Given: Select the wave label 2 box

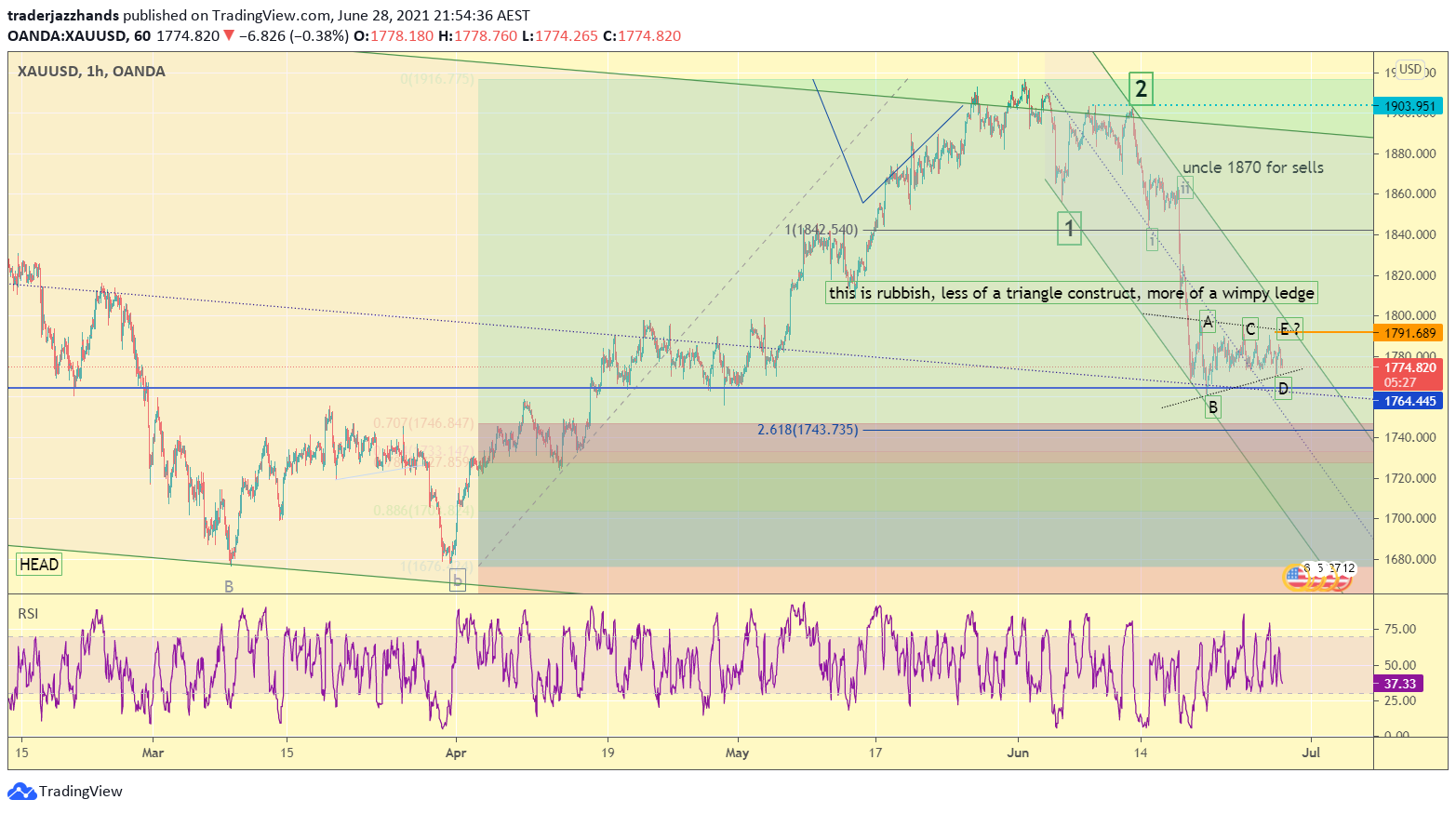Looking at the screenshot, I should tap(1141, 89).
